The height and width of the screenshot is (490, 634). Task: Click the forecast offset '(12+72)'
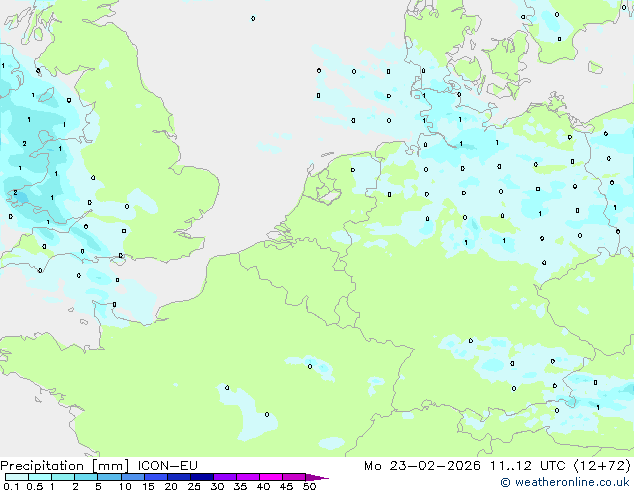tap(602, 466)
